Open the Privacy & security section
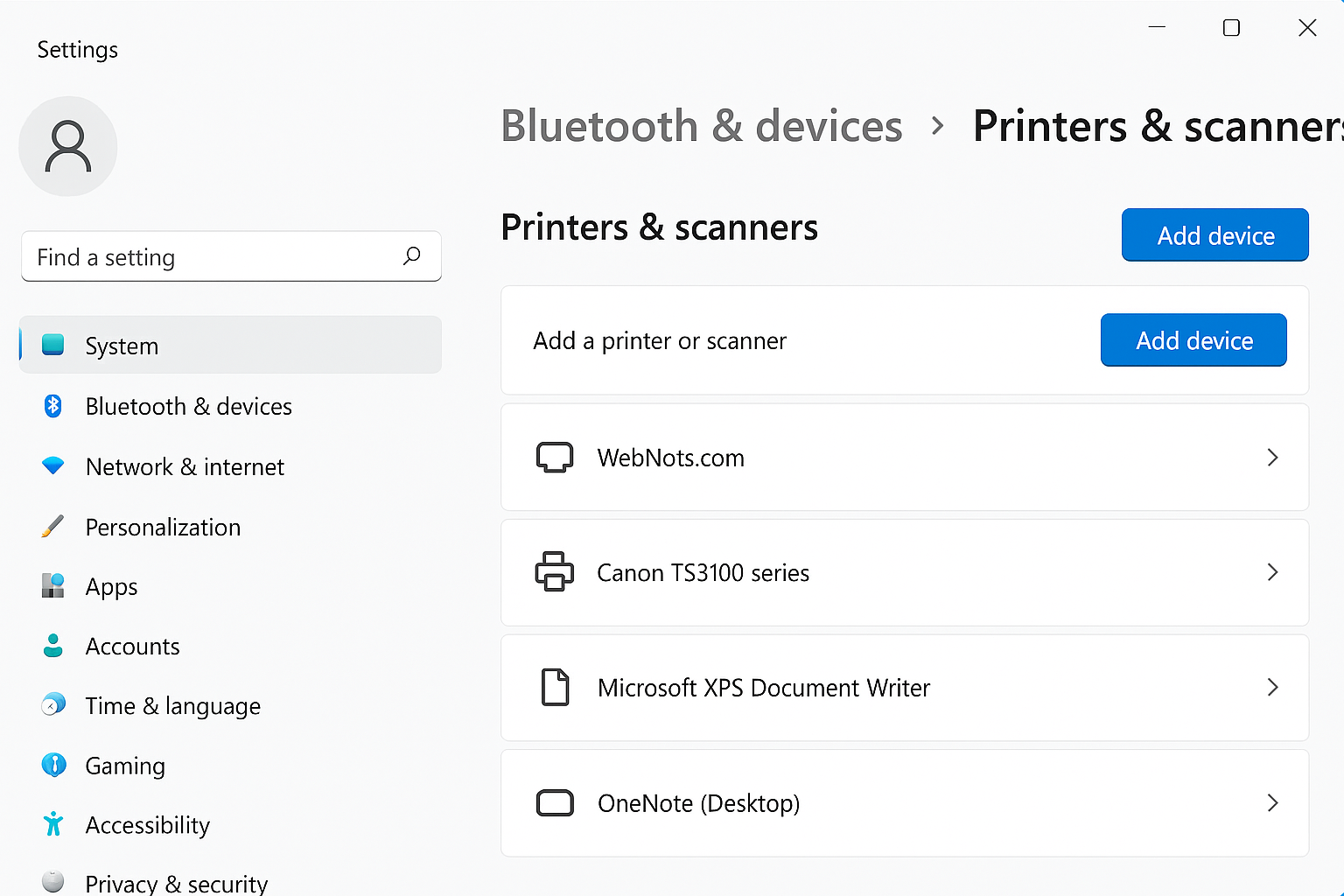 click(x=176, y=881)
